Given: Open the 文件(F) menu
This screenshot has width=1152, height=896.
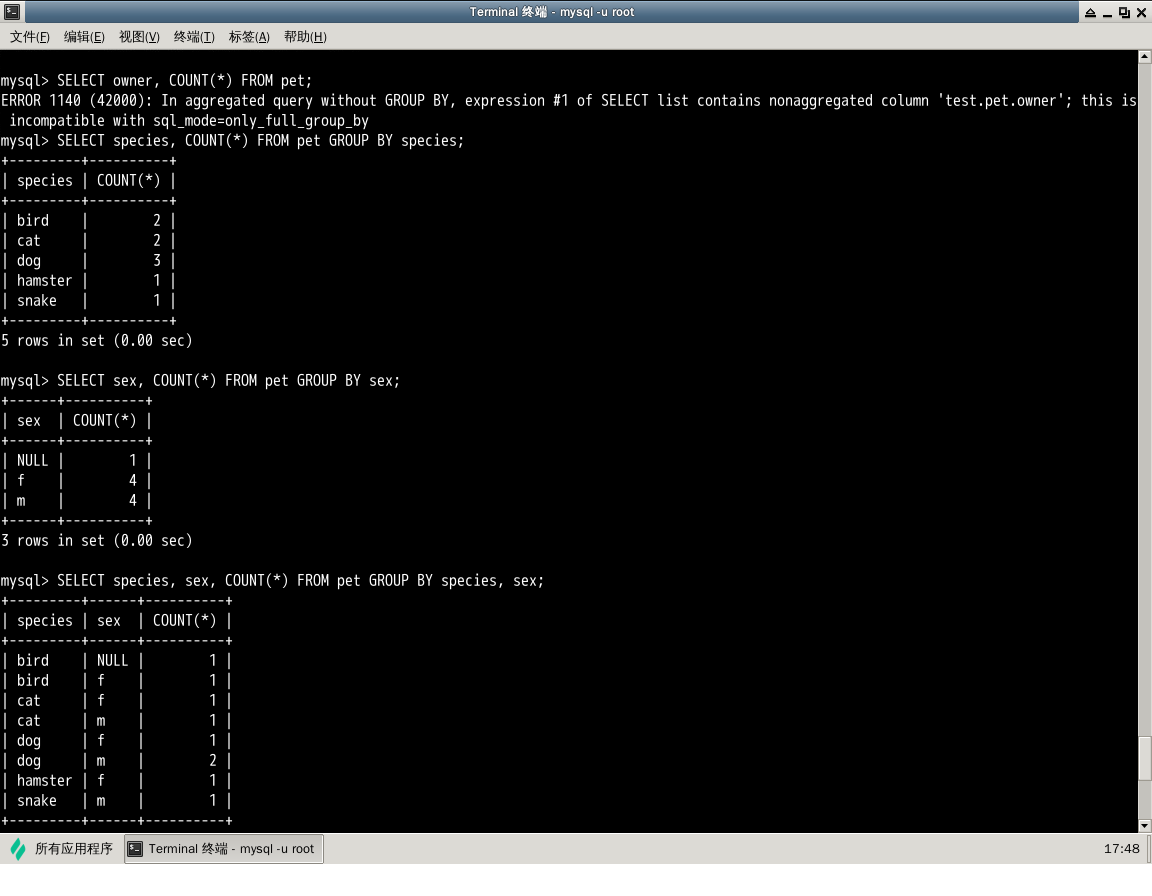Looking at the screenshot, I should [x=30, y=37].
